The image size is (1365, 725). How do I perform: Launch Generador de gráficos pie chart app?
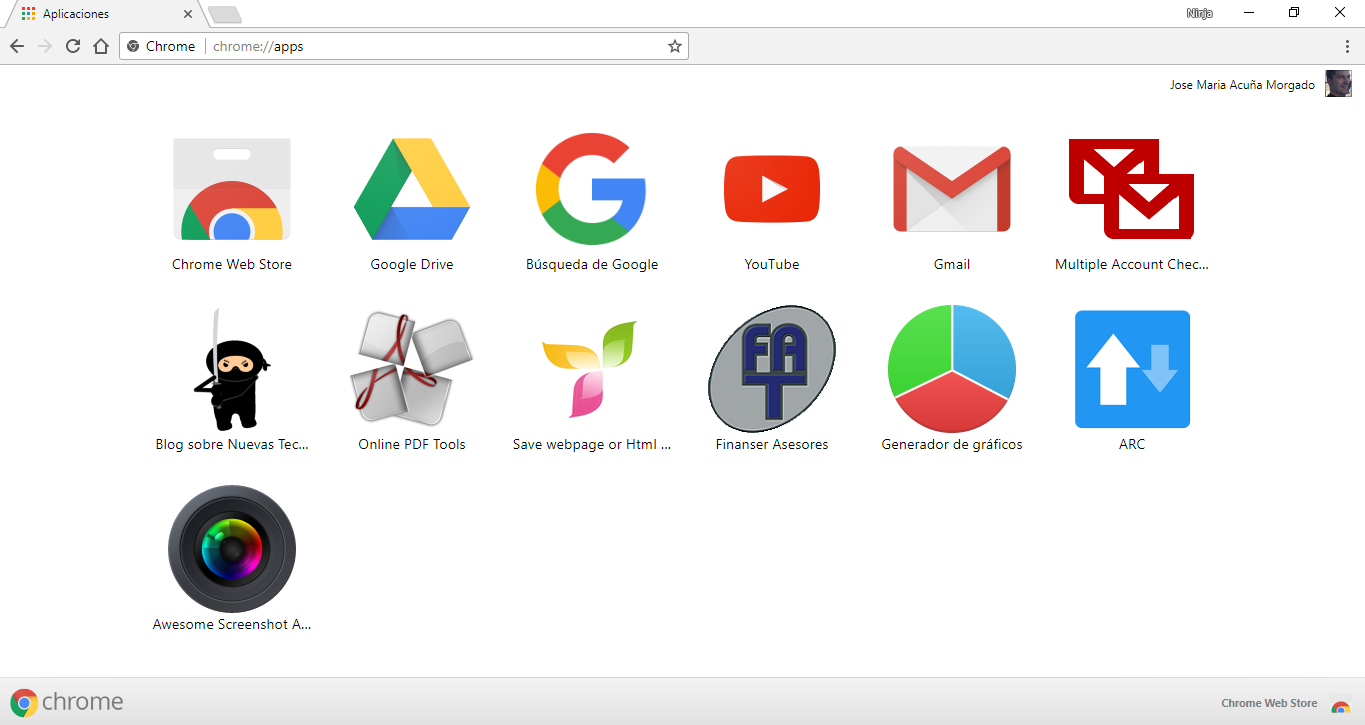click(952, 369)
